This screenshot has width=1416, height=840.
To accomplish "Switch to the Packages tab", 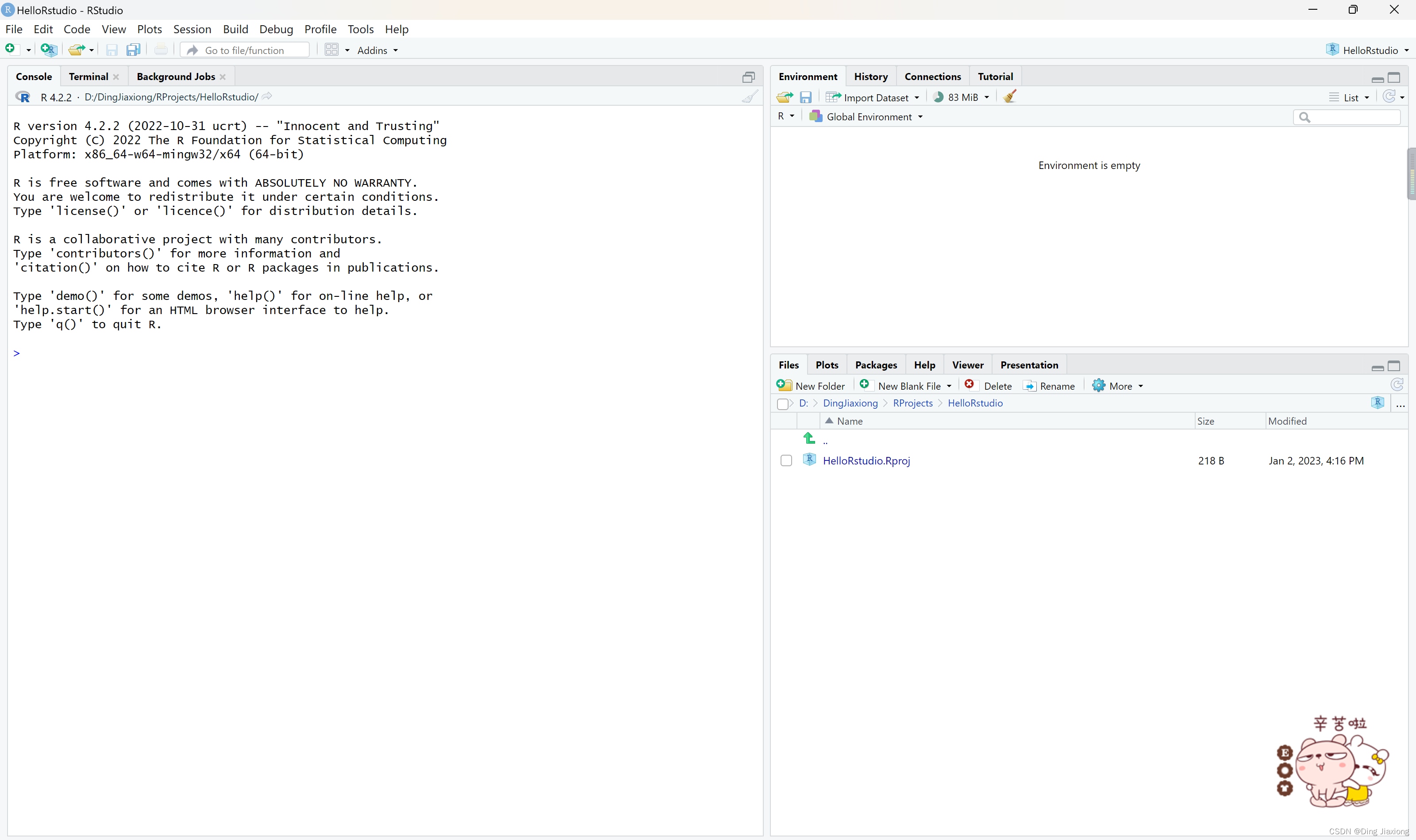I will click(876, 365).
